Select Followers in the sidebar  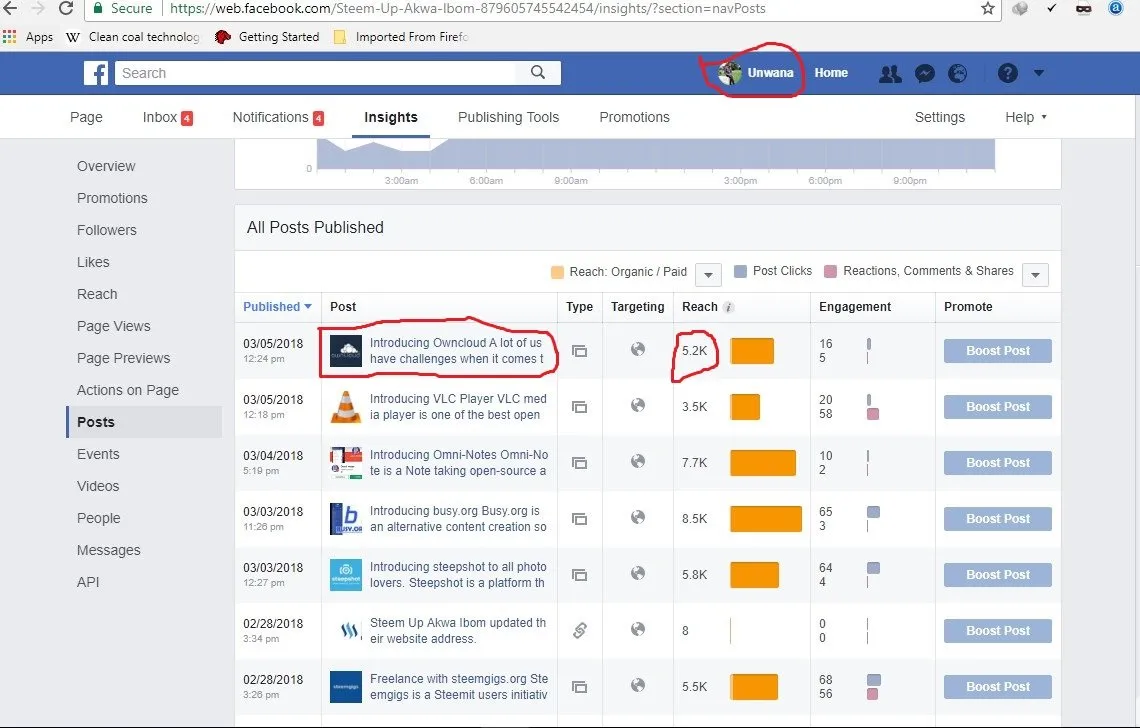107,230
